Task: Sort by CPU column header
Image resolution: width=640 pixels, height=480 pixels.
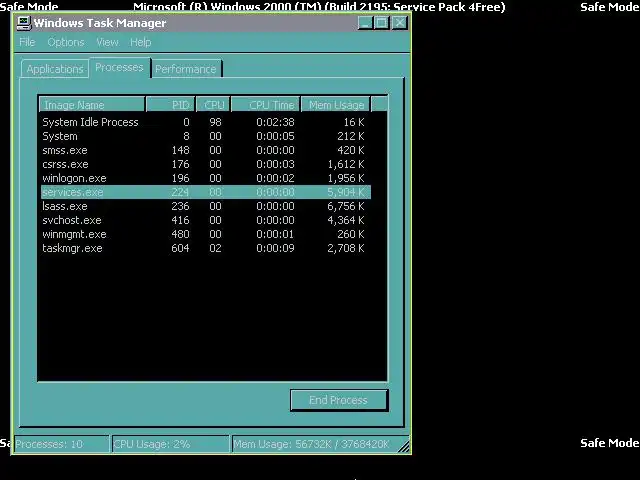Action: 213,104
